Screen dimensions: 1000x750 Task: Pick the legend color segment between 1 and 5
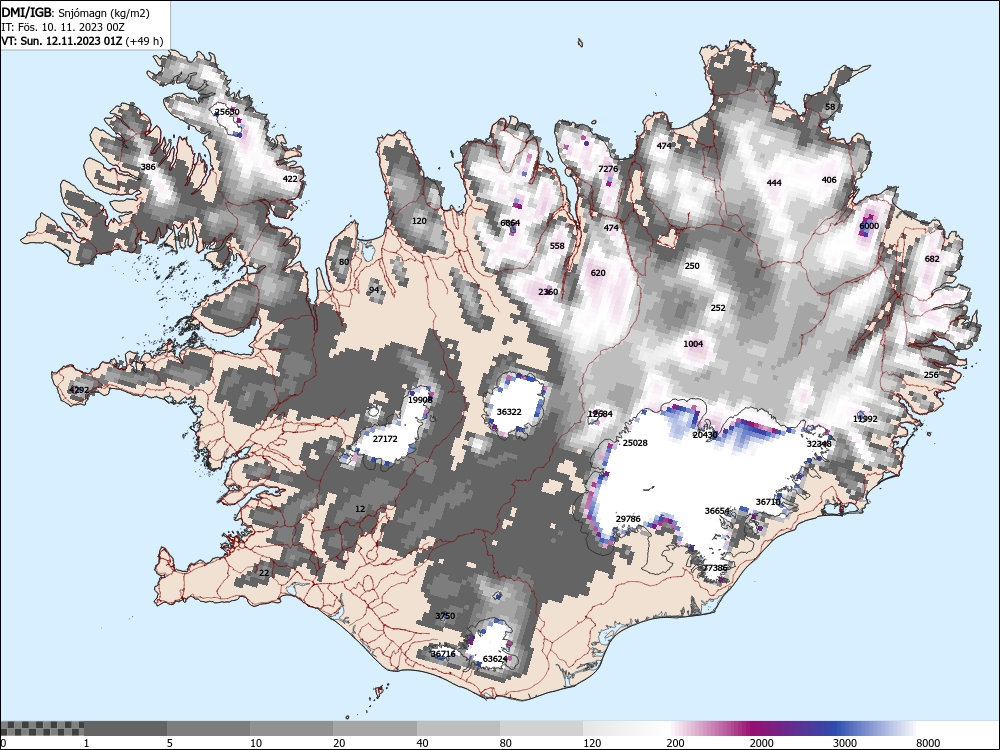coord(125,728)
